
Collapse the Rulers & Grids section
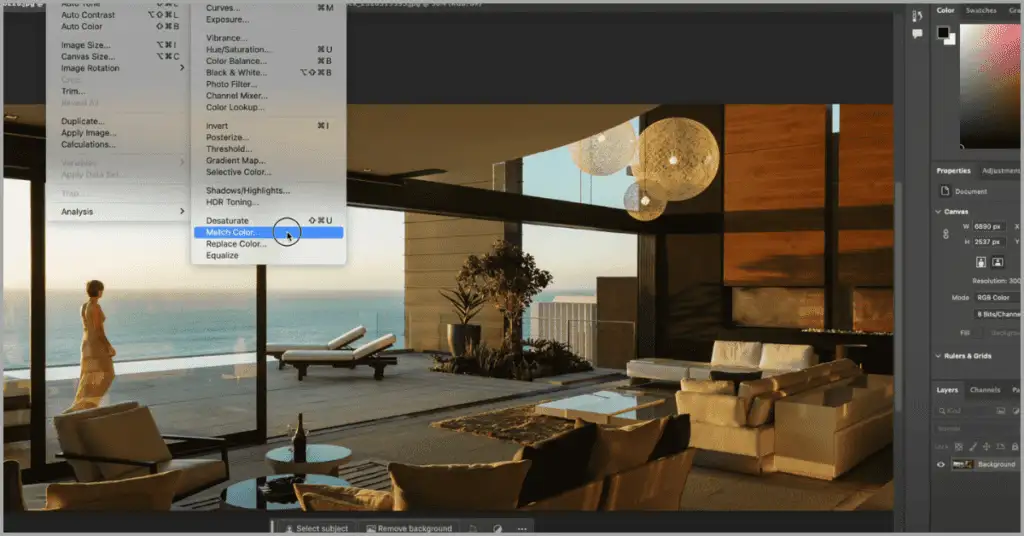coord(938,356)
